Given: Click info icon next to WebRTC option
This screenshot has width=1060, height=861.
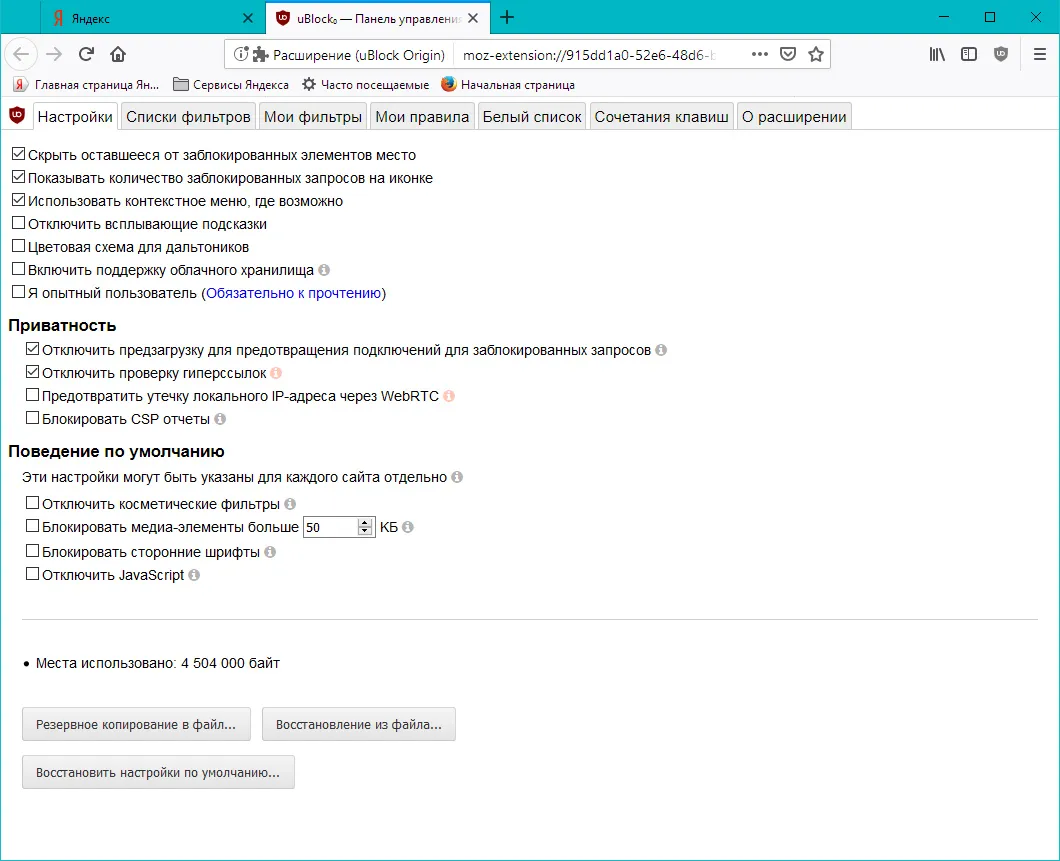Looking at the screenshot, I should tap(449, 396).
